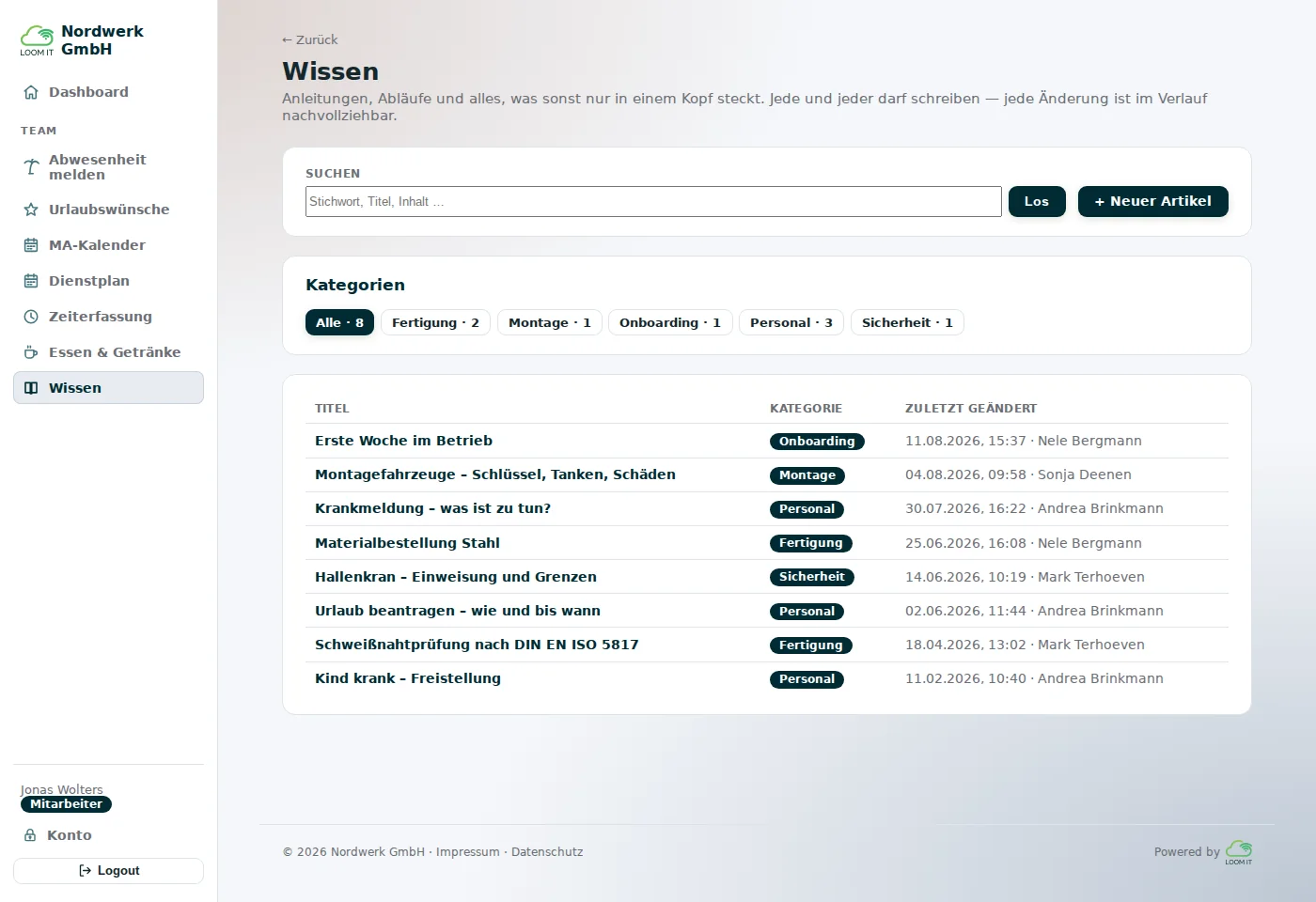Click the Zeiterfassung clock icon

[31, 317]
